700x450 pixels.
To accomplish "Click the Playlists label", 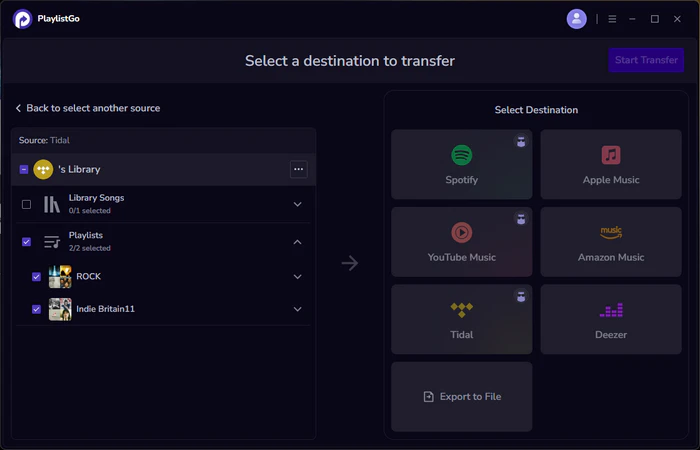I will 86,235.
